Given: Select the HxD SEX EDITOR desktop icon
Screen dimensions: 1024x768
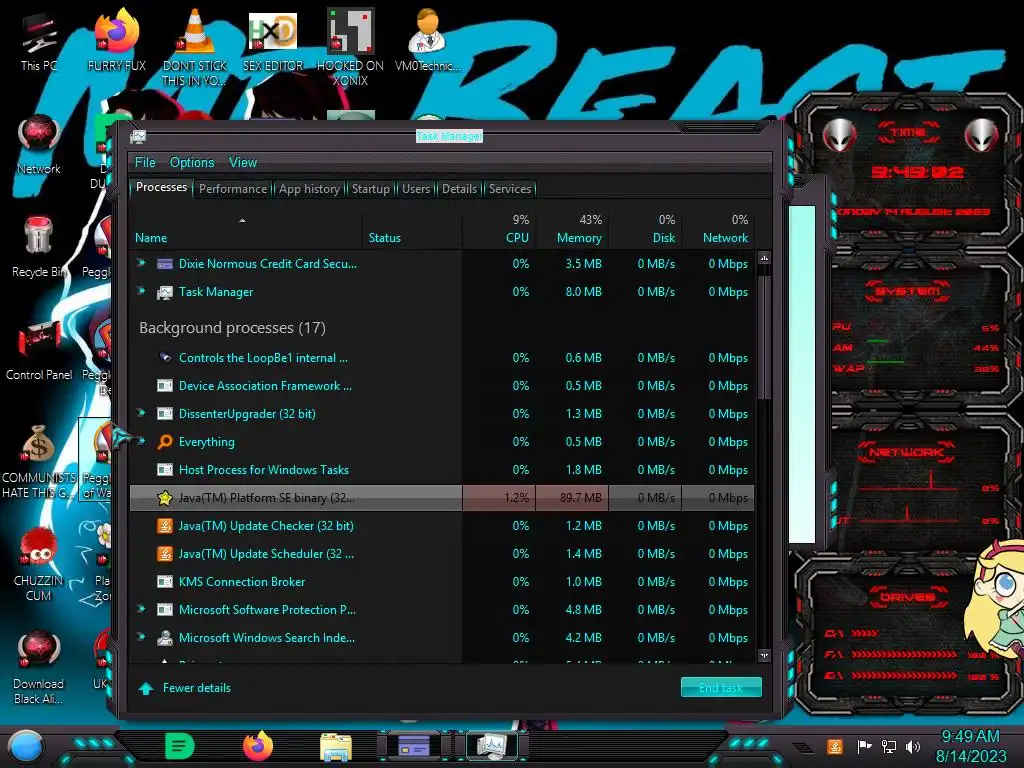Looking at the screenshot, I should tap(273, 40).
